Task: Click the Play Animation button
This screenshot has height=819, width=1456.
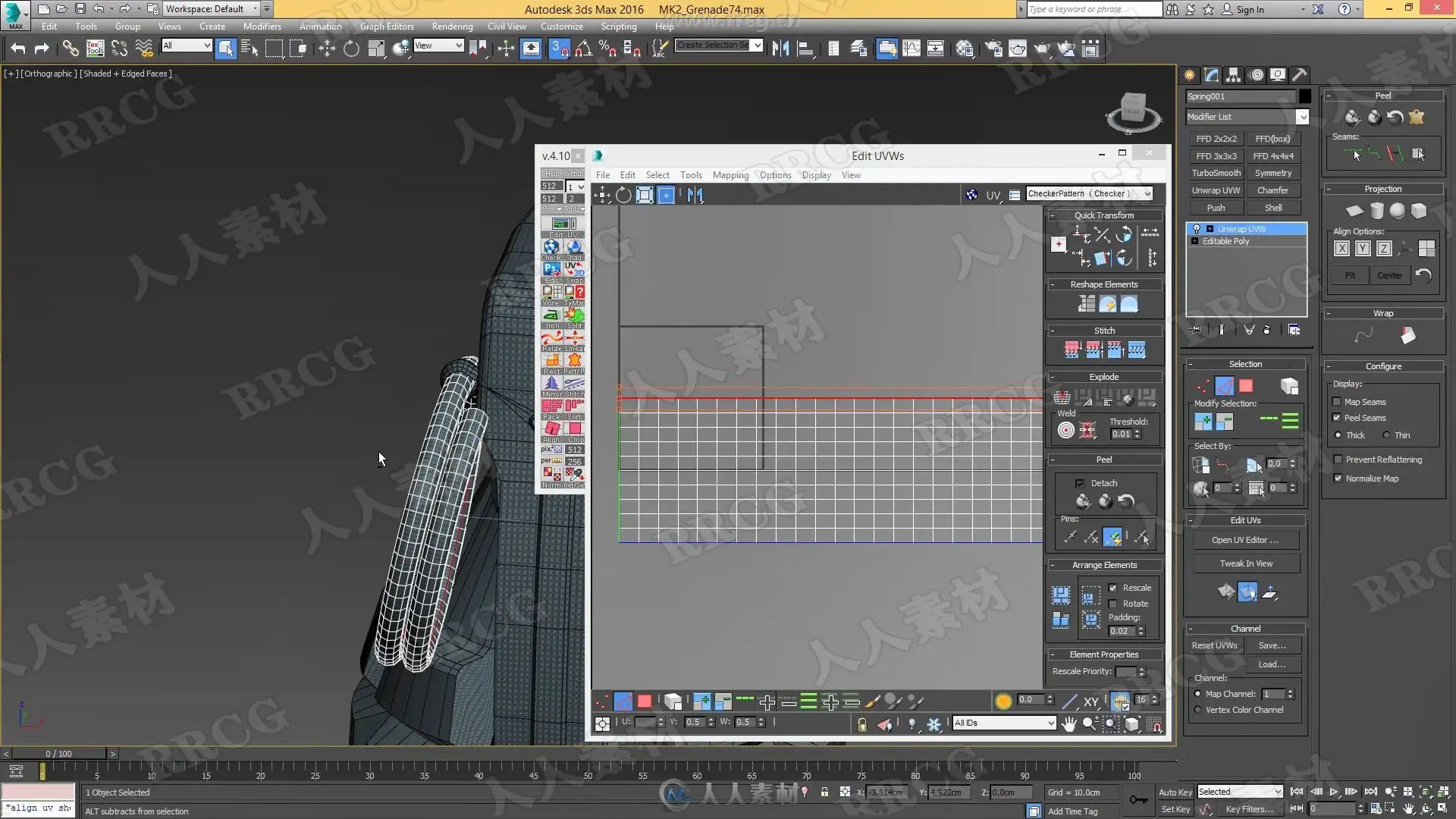Action: click(1333, 792)
